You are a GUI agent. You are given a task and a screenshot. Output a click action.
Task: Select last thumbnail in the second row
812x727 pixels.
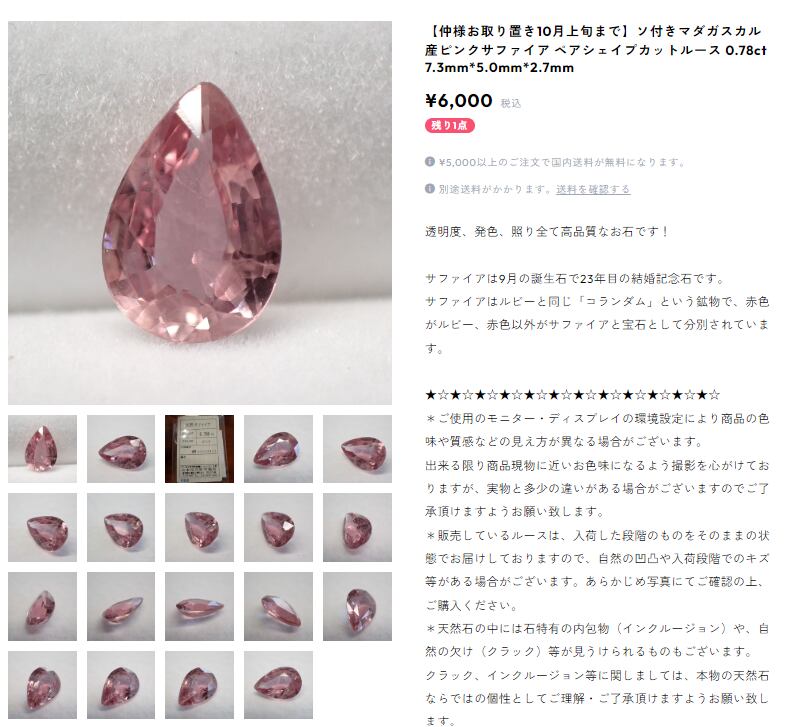click(x=357, y=528)
